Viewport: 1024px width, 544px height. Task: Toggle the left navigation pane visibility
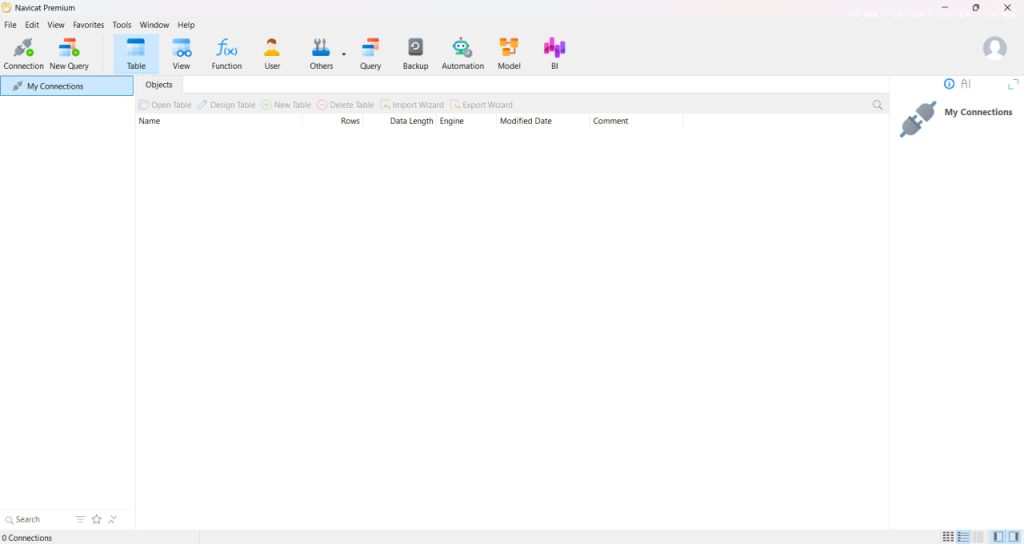point(999,537)
